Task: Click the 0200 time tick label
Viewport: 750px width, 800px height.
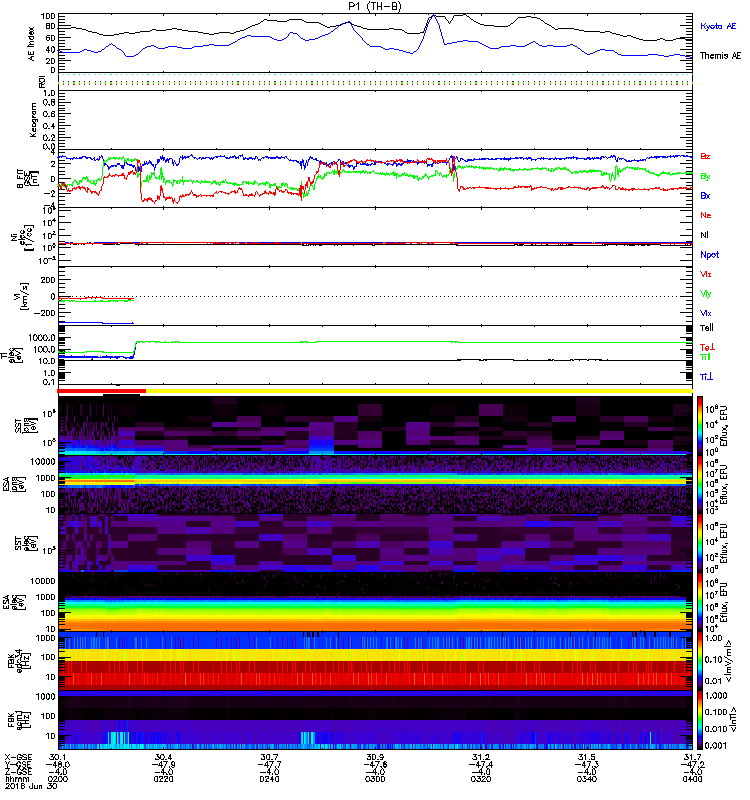Action: 58,779
